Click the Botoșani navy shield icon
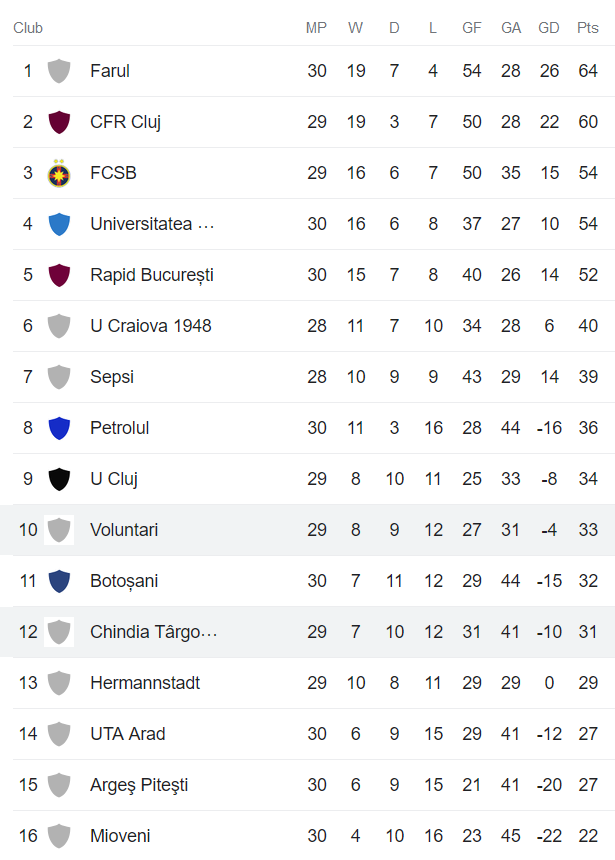The image size is (615, 860). [x=59, y=581]
